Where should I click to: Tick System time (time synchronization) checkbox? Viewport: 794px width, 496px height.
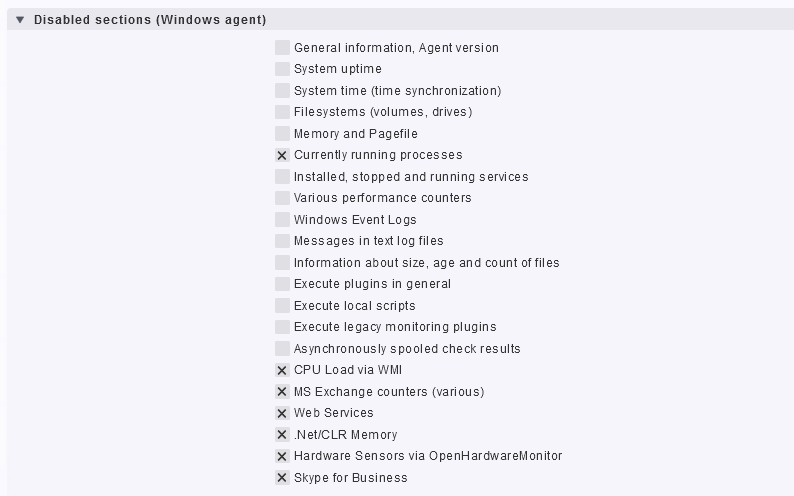click(x=282, y=91)
